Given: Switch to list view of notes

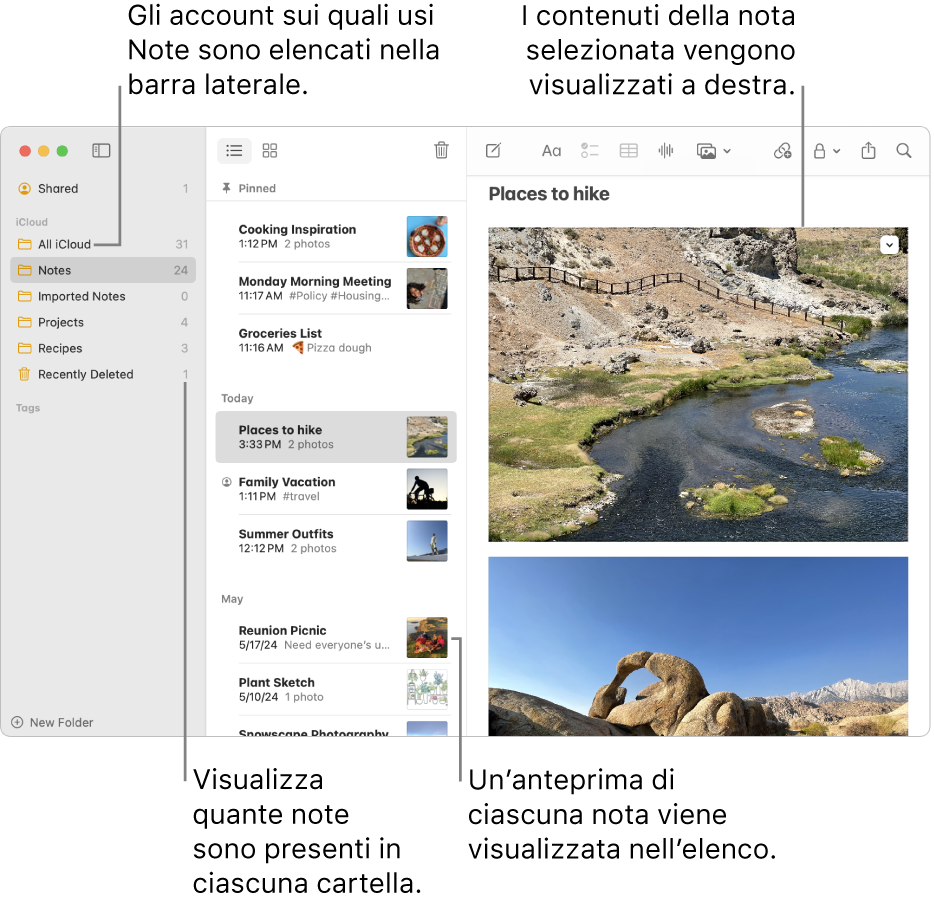Looking at the screenshot, I should coord(234,151).
